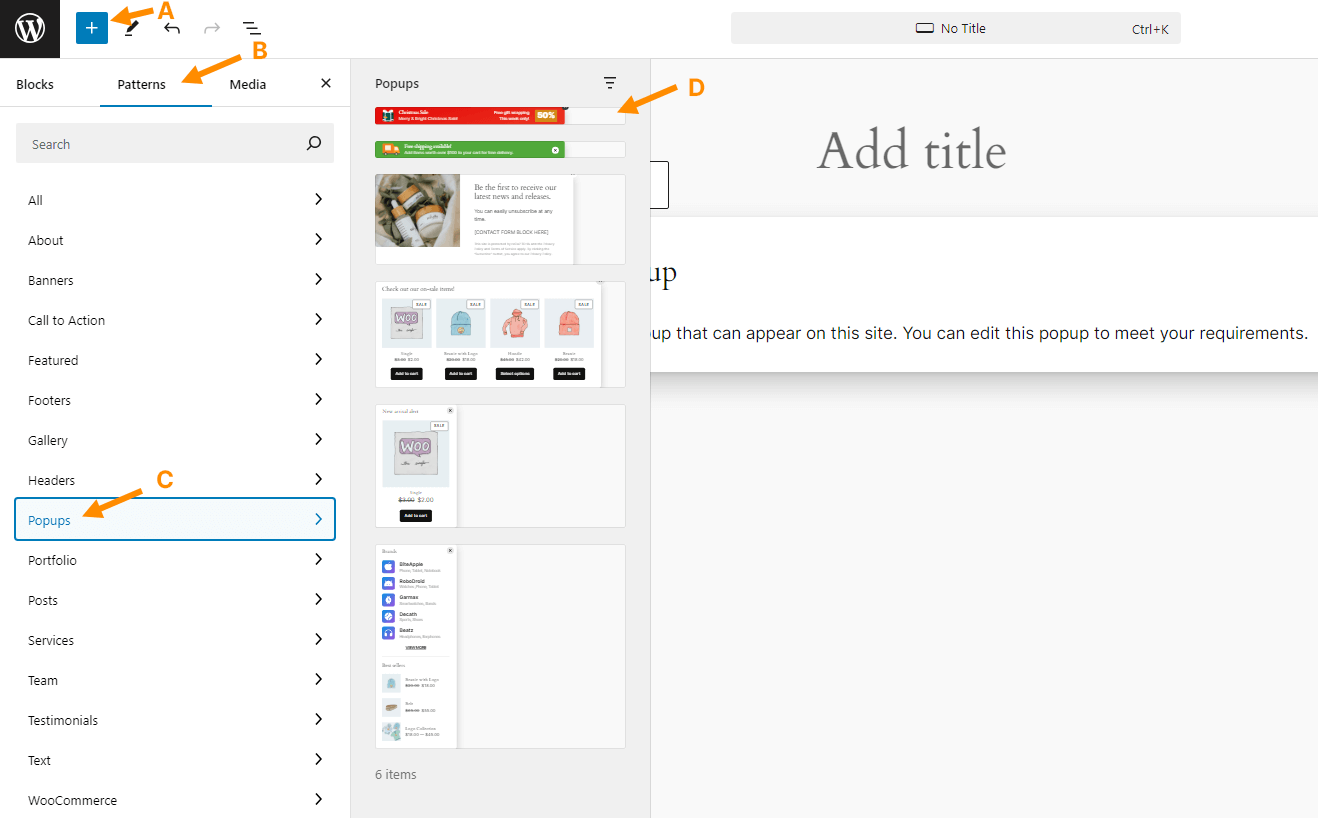Open the pattern filter in the Popups panel
The height and width of the screenshot is (818, 1318).
[610, 83]
